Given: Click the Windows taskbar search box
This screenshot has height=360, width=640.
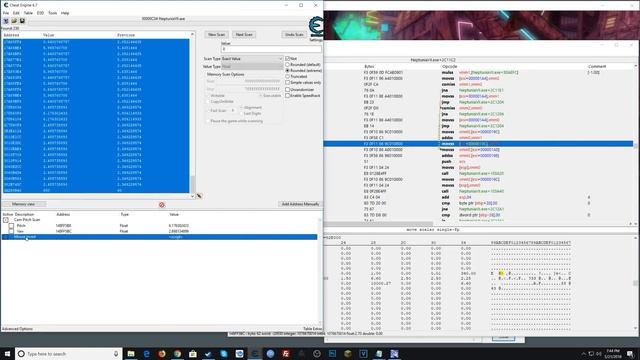Looking at the screenshot, I should click(x=69, y=353).
